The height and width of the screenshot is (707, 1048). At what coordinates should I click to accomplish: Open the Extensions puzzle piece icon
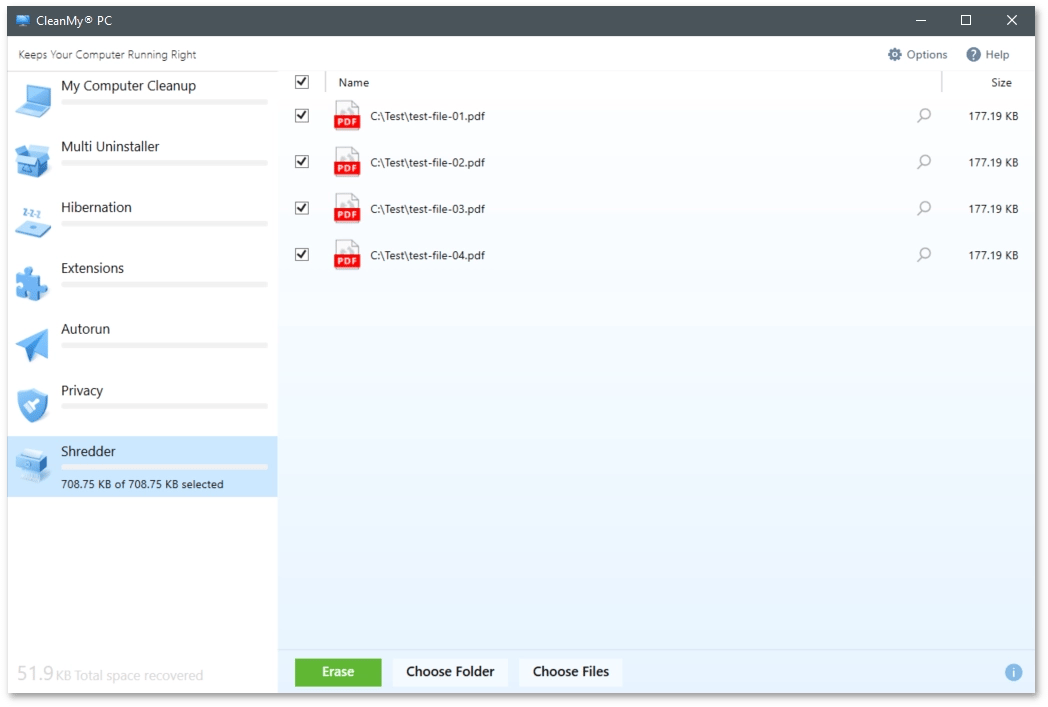[x=31, y=283]
